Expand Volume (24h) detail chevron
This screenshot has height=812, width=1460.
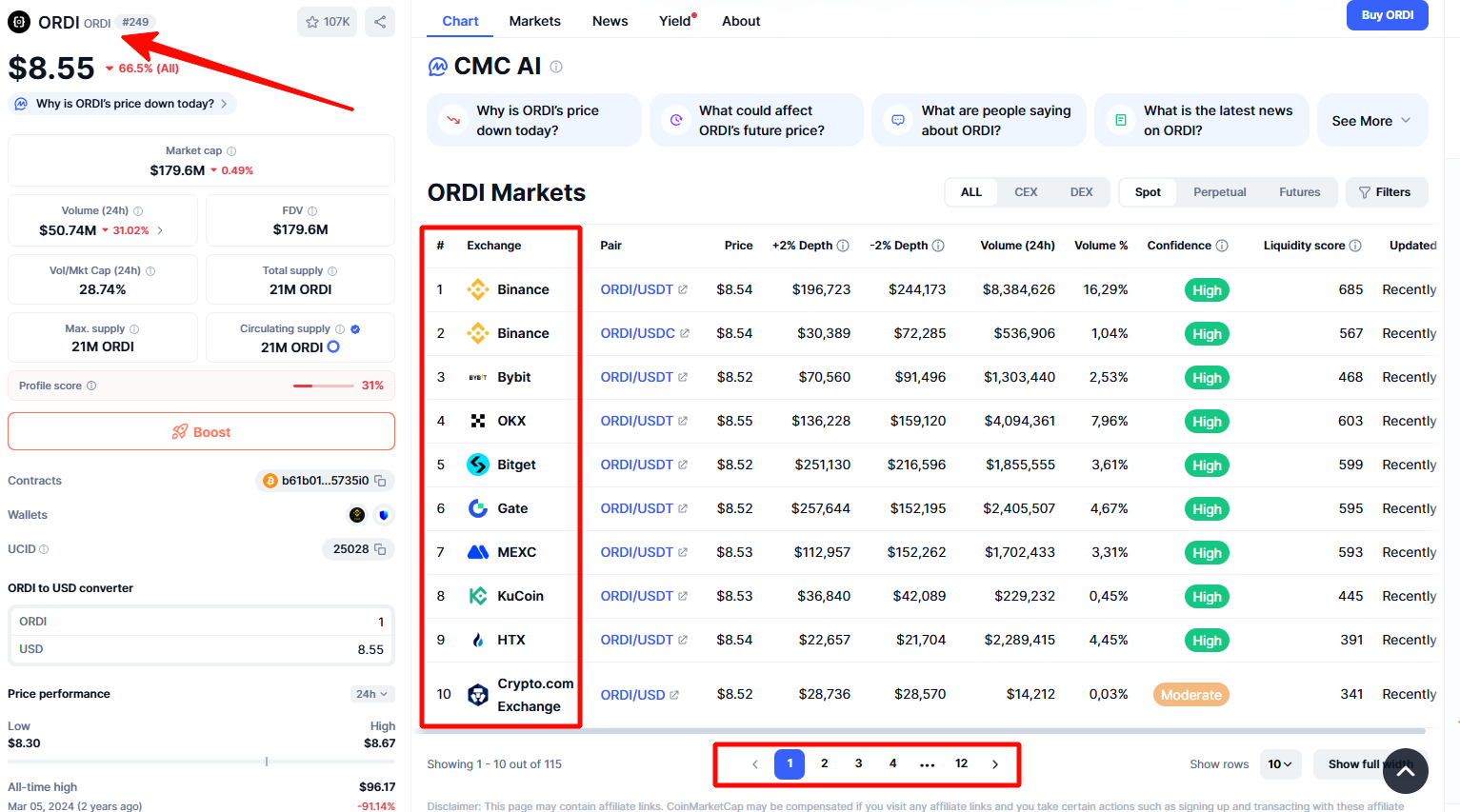(x=160, y=230)
